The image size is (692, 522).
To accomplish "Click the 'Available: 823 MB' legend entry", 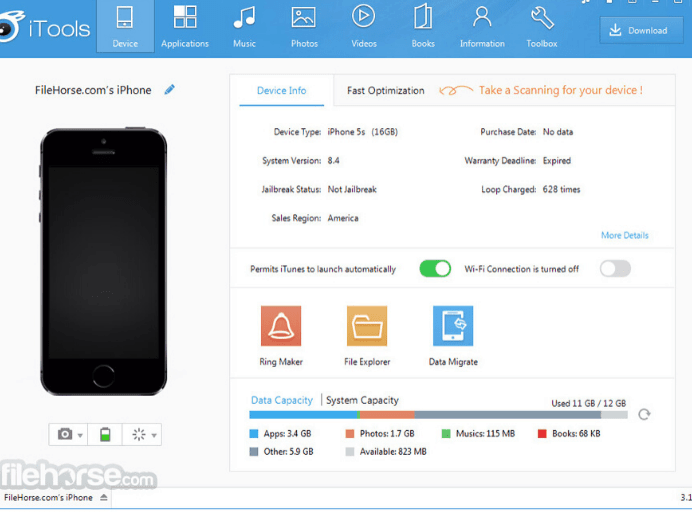I will [x=393, y=452].
